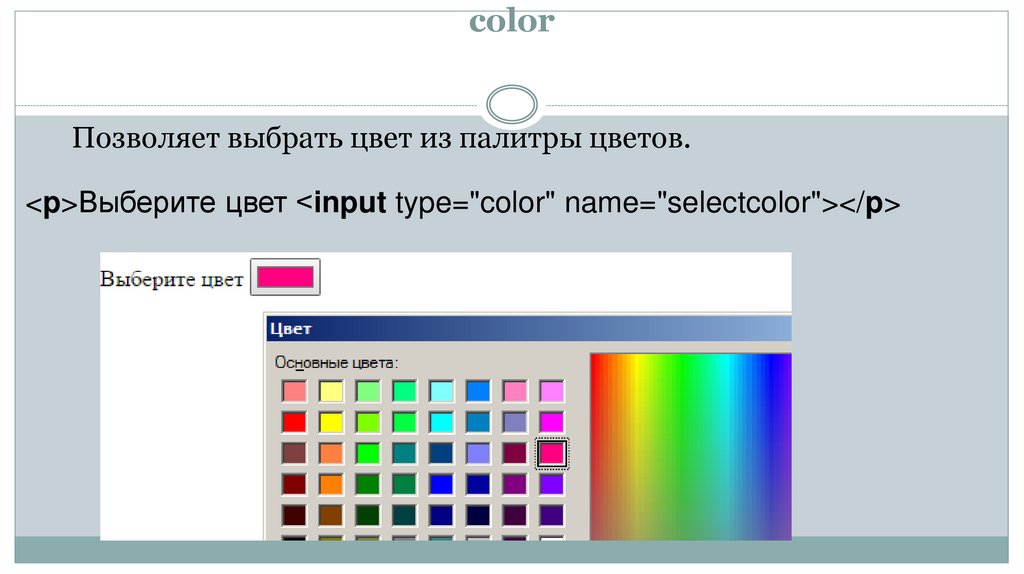
Task: Select the highlighted hot pink swatch
Action: (x=552, y=454)
